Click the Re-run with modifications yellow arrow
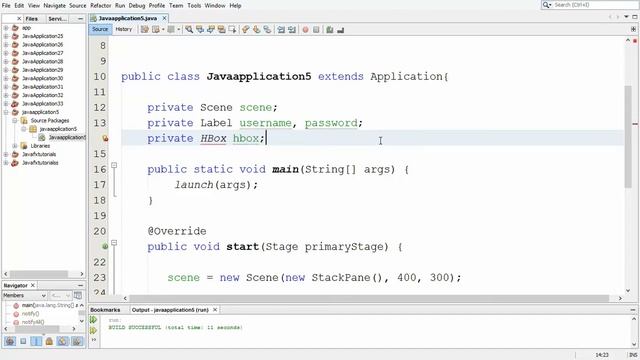The width and height of the screenshot is (640, 360). [93, 330]
